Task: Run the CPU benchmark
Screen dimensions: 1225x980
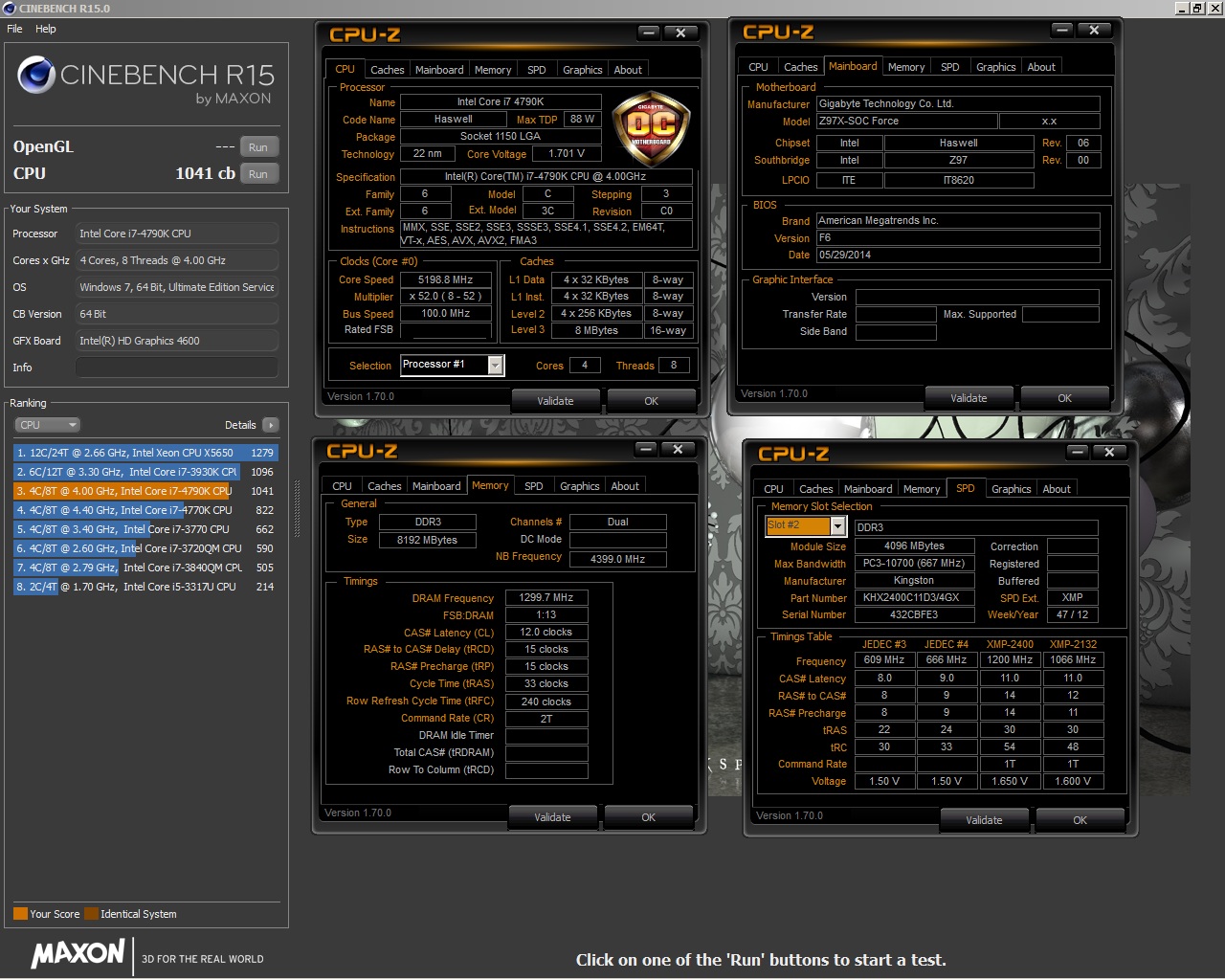Action: [258, 174]
